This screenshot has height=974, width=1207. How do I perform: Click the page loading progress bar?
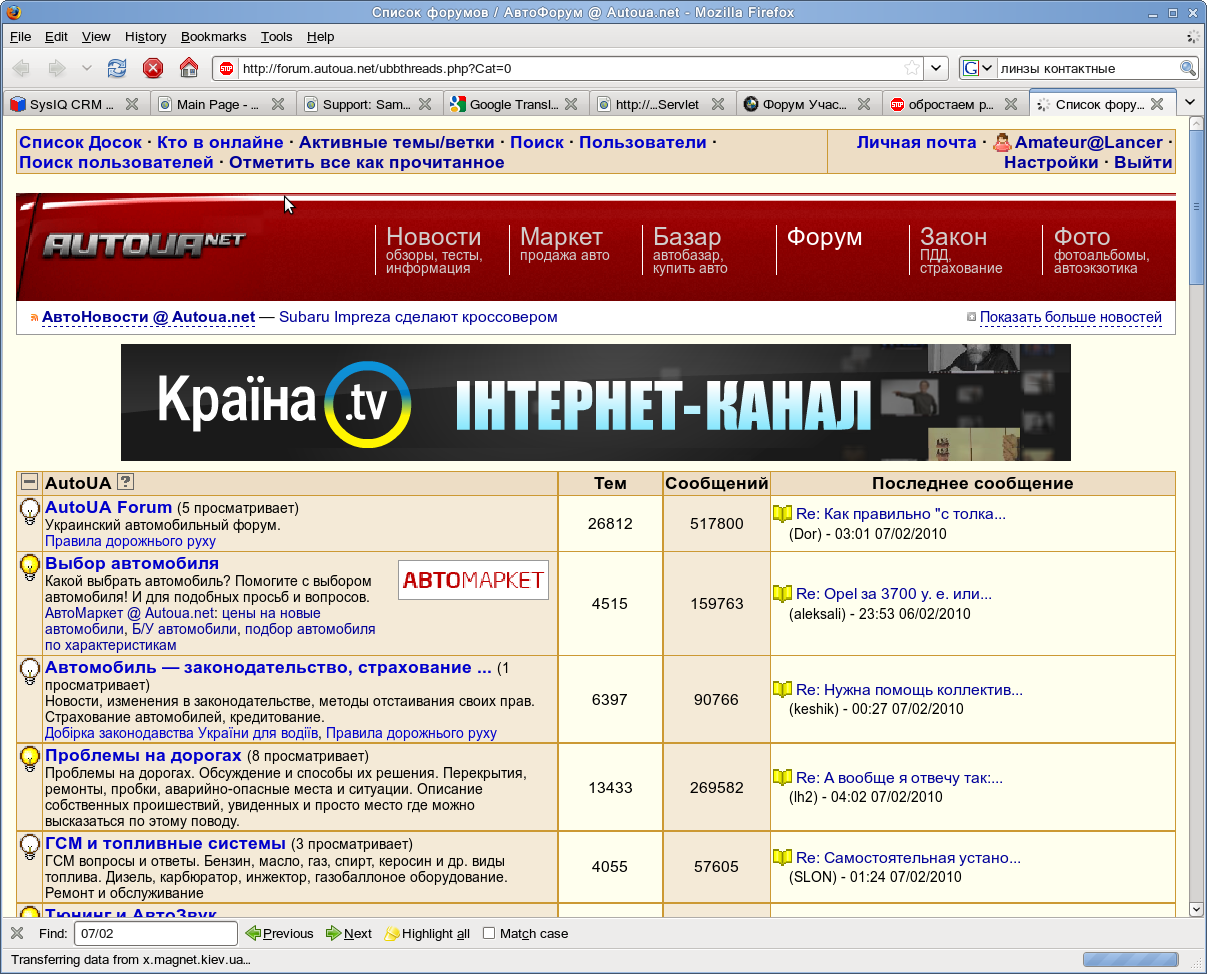point(1128,960)
